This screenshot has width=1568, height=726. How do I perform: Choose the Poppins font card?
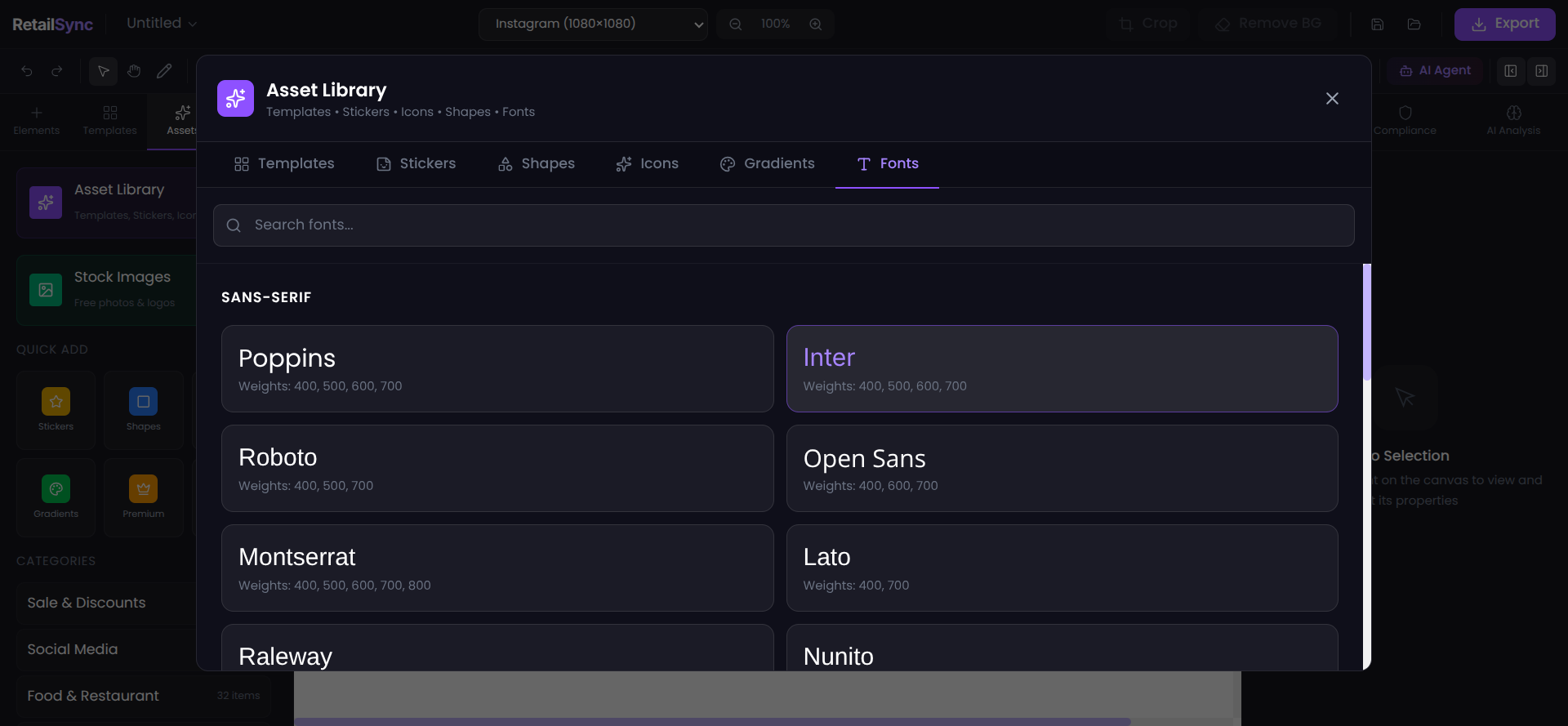coord(497,369)
